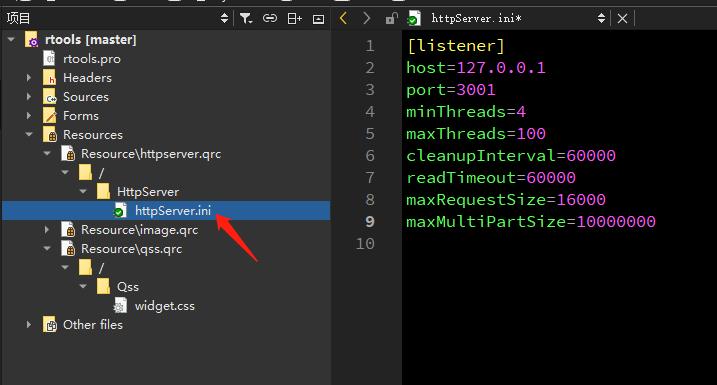Select the Sources tree item

(86, 97)
